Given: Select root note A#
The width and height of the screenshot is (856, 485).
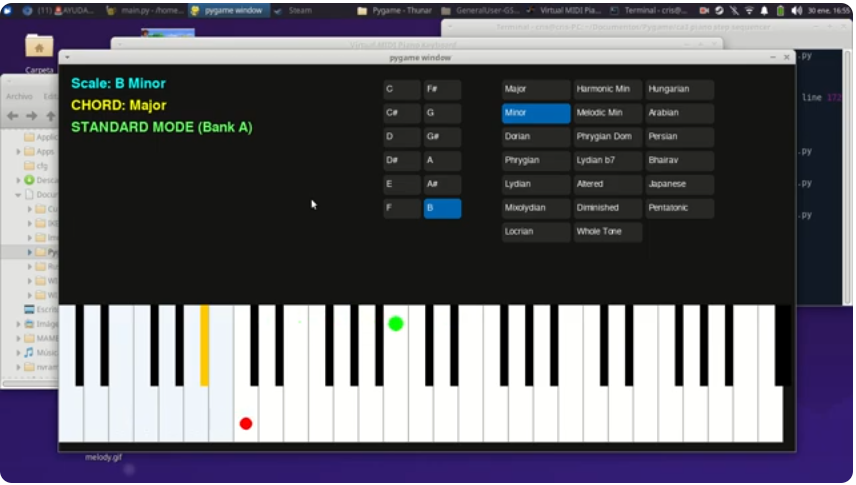Looking at the screenshot, I should pyautogui.click(x=442, y=184).
